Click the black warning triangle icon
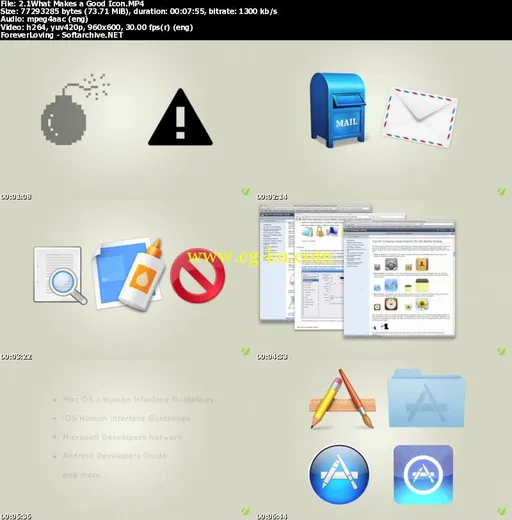 [180, 117]
